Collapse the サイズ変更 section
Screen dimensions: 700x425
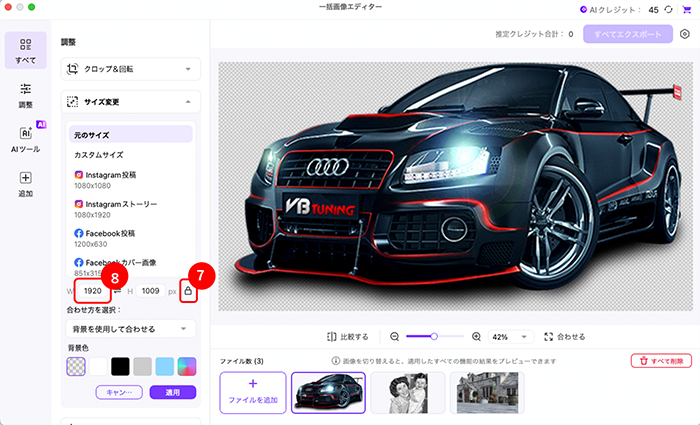click(x=131, y=102)
